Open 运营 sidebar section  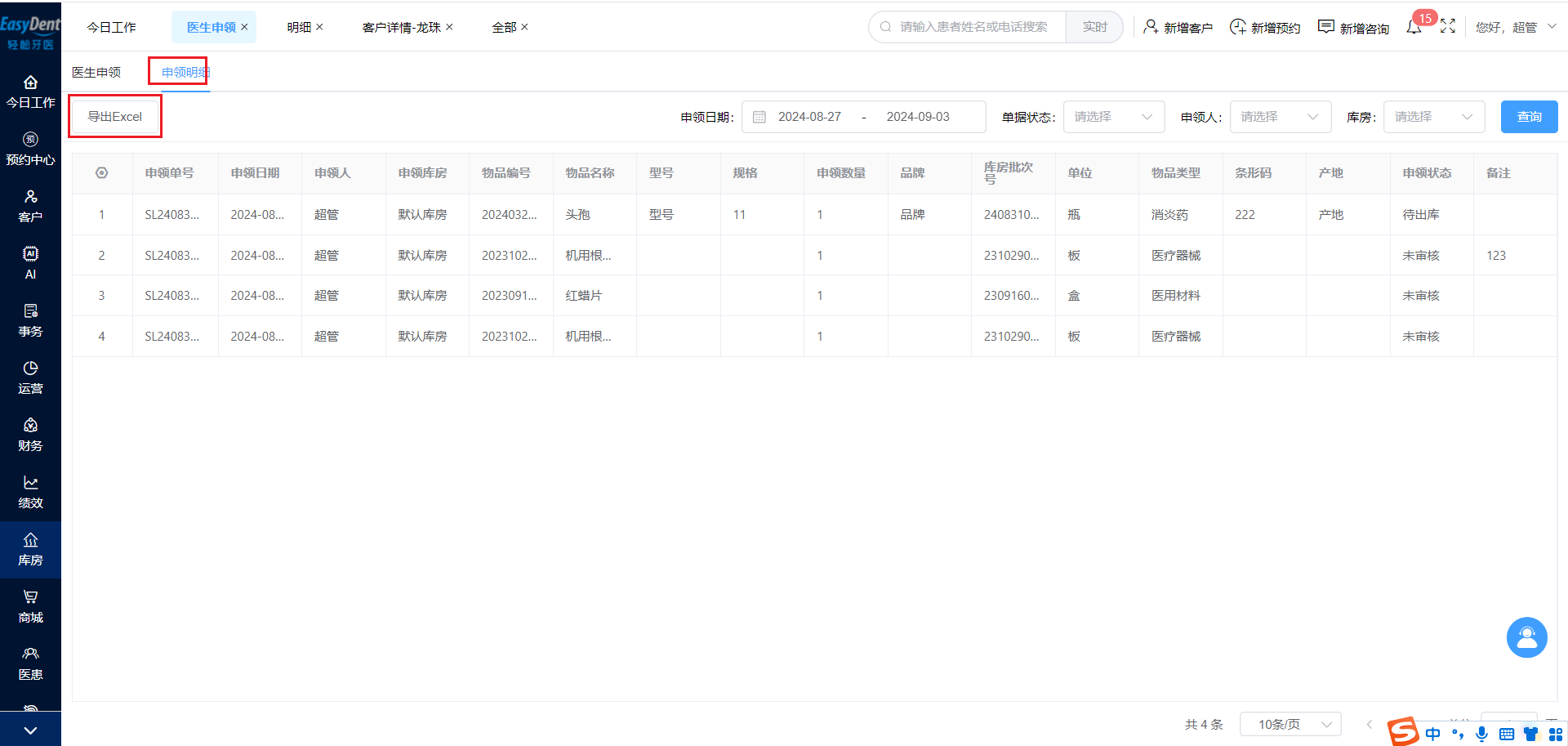[x=30, y=377]
